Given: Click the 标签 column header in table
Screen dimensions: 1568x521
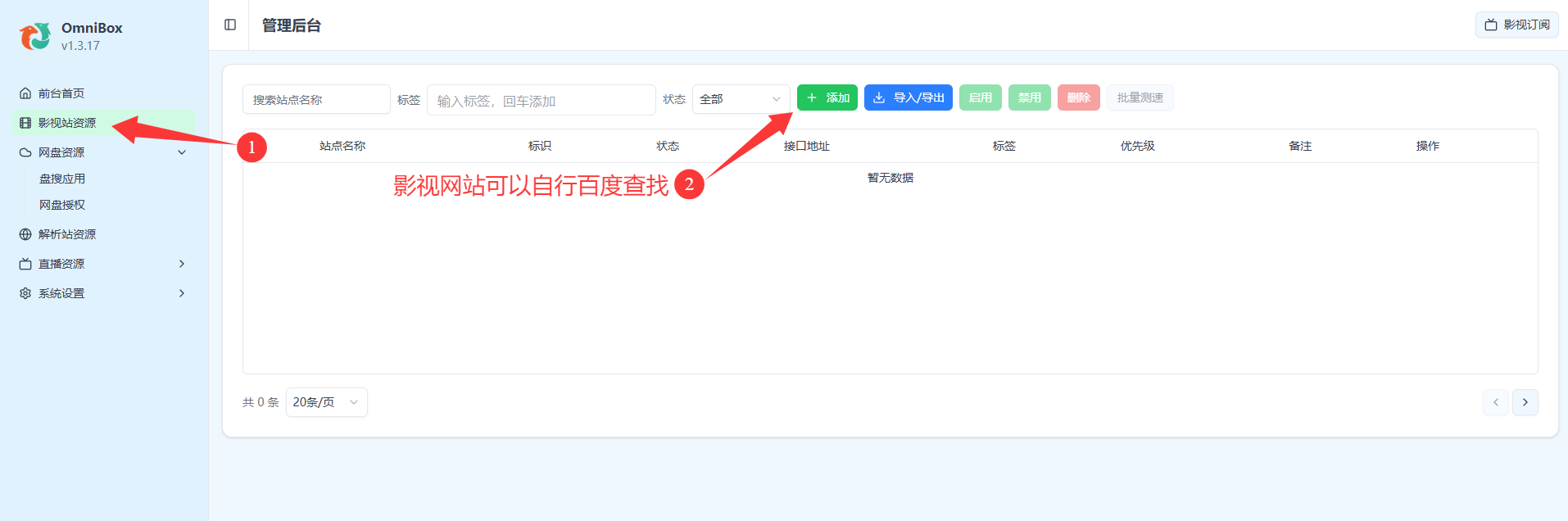Looking at the screenshot, I should (1004, 146).
